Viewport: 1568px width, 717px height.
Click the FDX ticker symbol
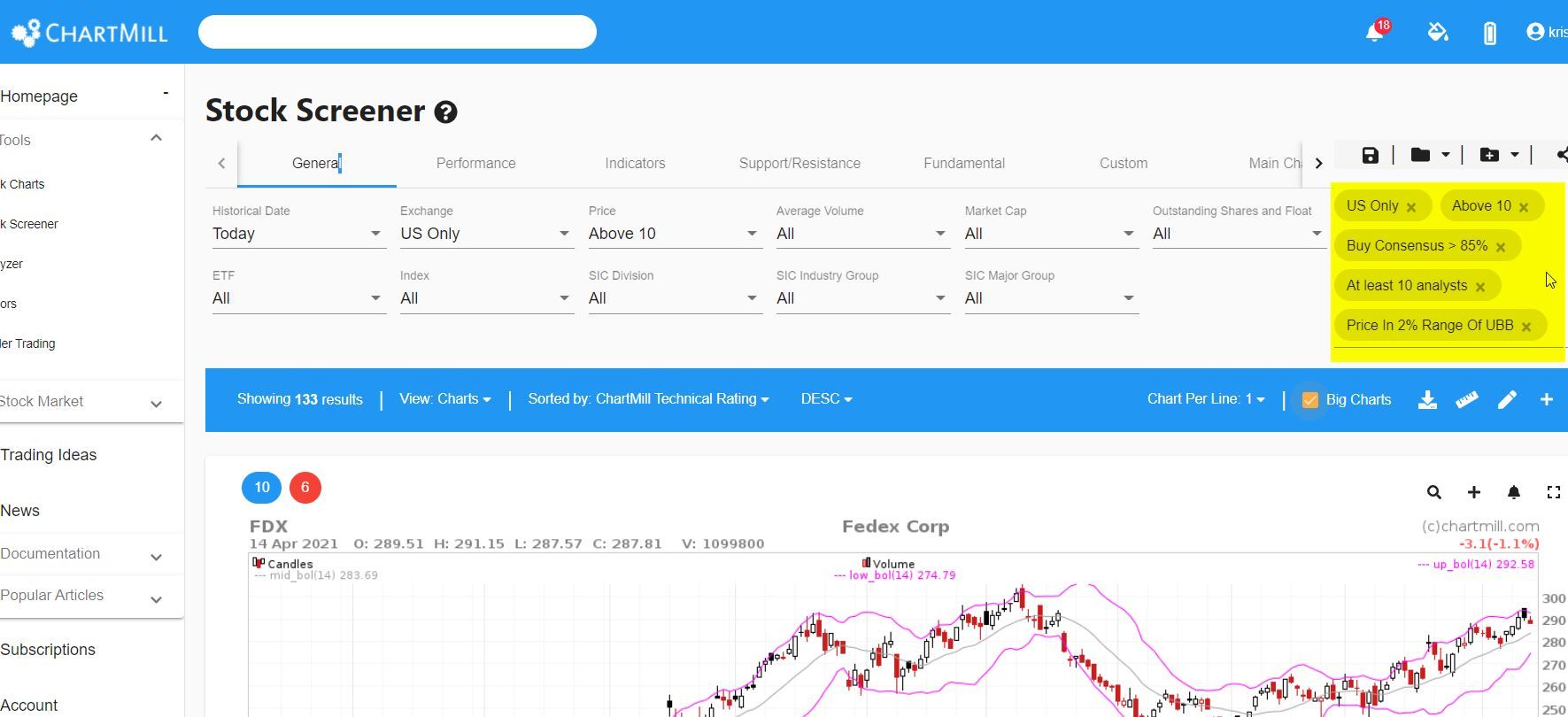[x=268, y=527]
